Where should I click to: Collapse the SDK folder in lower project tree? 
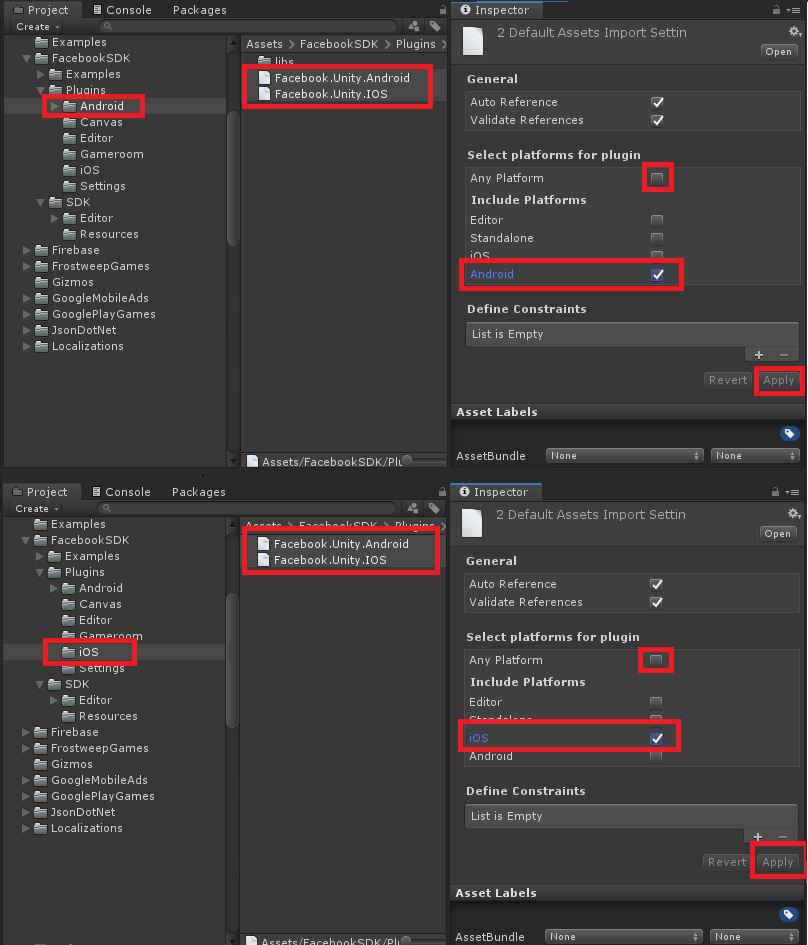(x=39, y=684)
